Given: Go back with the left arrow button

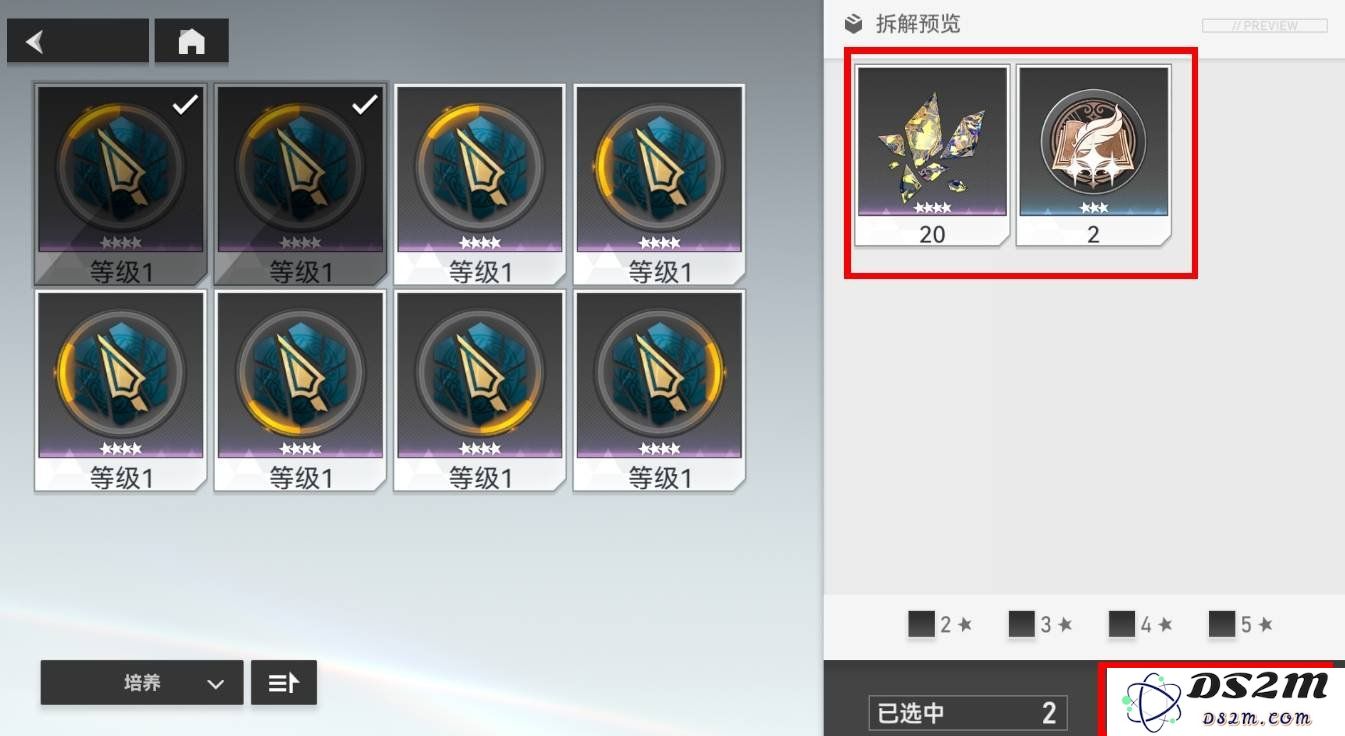Looking at the screenshot, I should 78,42.
